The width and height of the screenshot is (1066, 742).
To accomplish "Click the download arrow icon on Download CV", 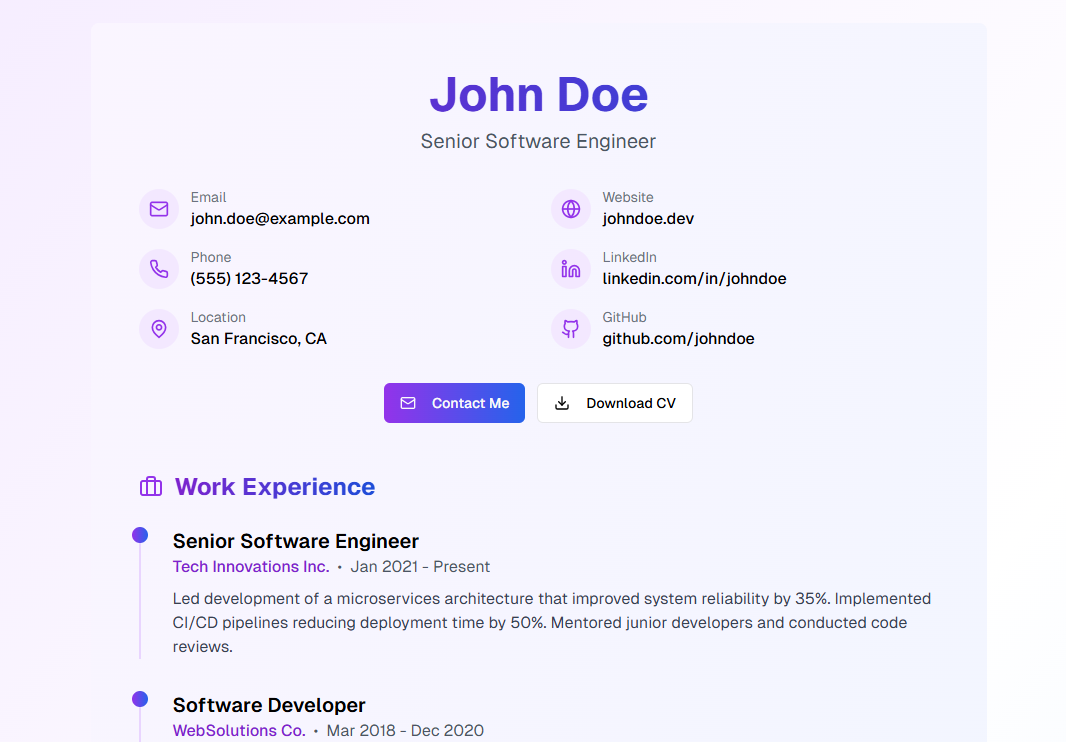I will [562, 403].
